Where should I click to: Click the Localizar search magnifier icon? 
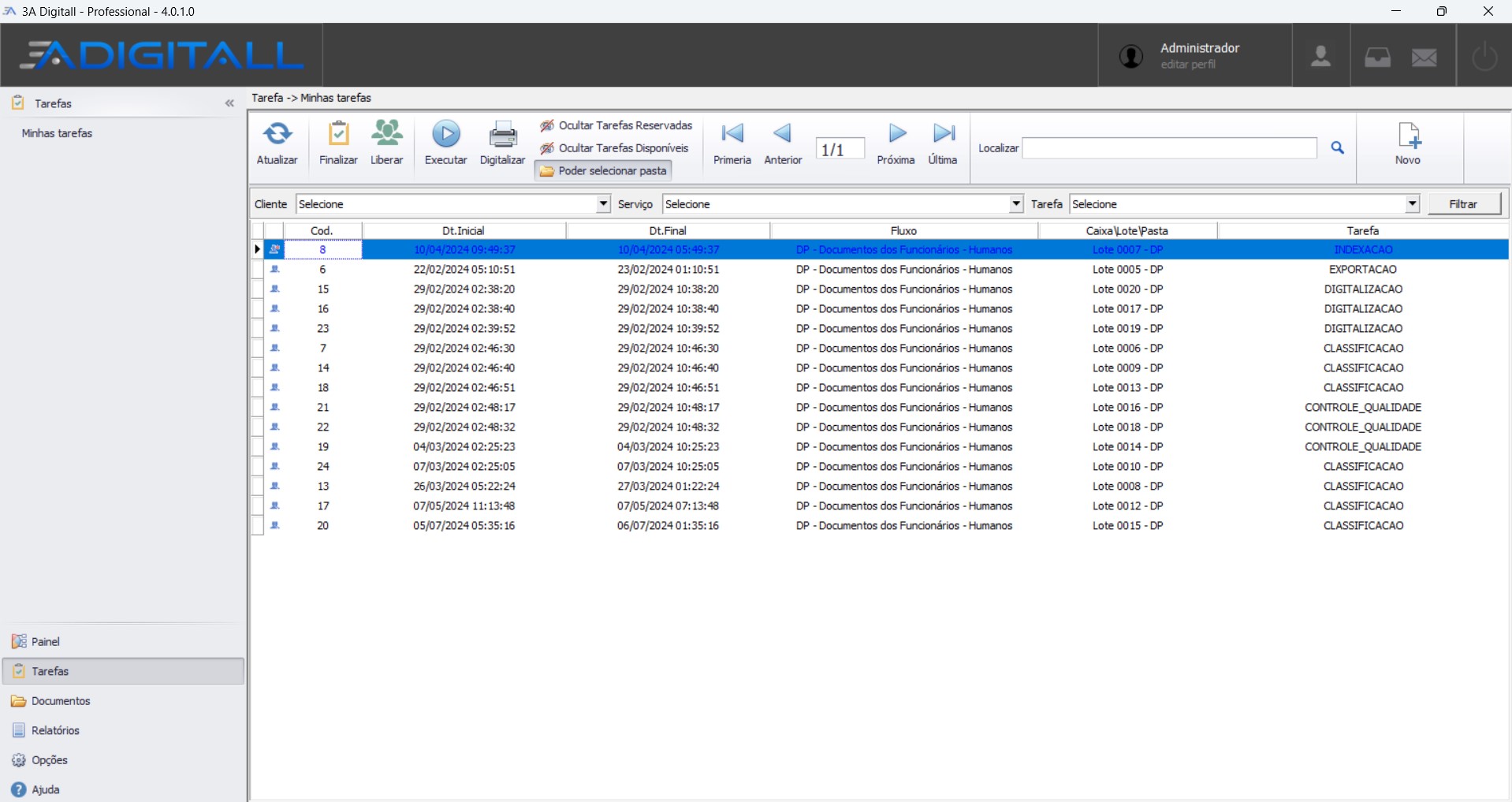pyautogui.click(x=1338, y=147)
